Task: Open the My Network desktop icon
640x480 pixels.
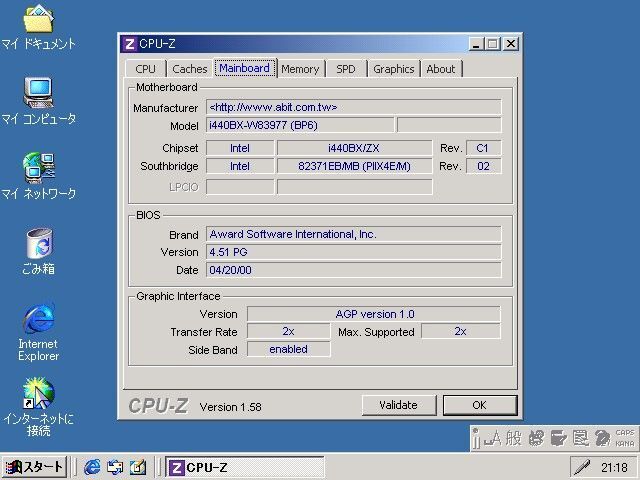Action: pyautogui.click(x=38, y=168)
